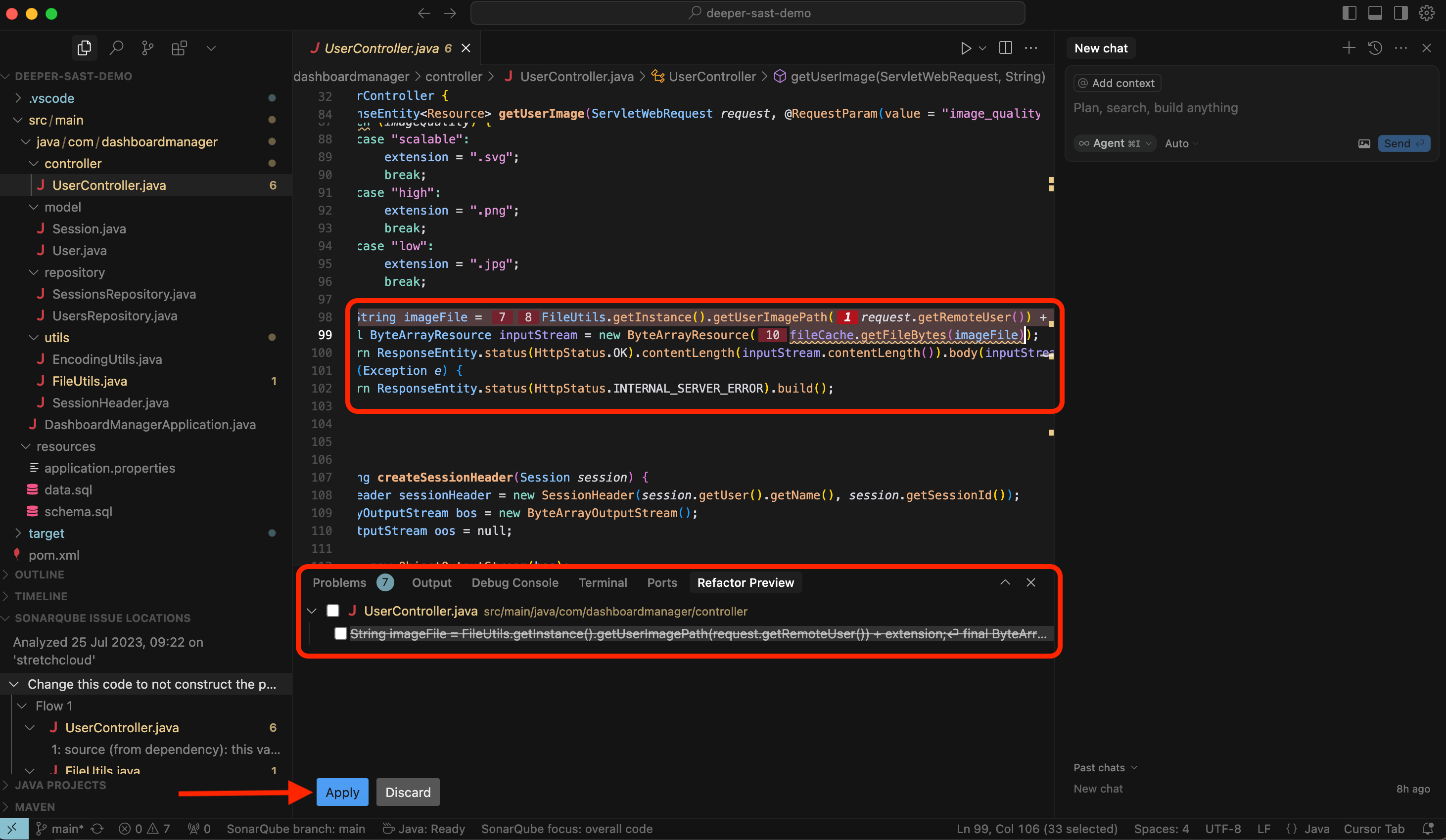Run the current Java file
The image size is (1446, 840).
coord(966,48)
